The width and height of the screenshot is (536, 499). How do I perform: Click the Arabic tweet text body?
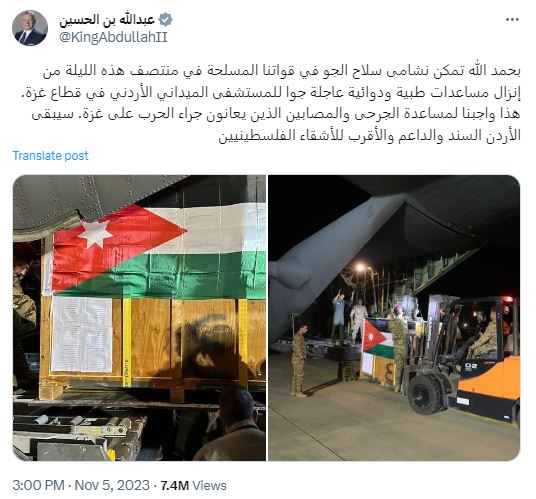click(x=270, y=103)
